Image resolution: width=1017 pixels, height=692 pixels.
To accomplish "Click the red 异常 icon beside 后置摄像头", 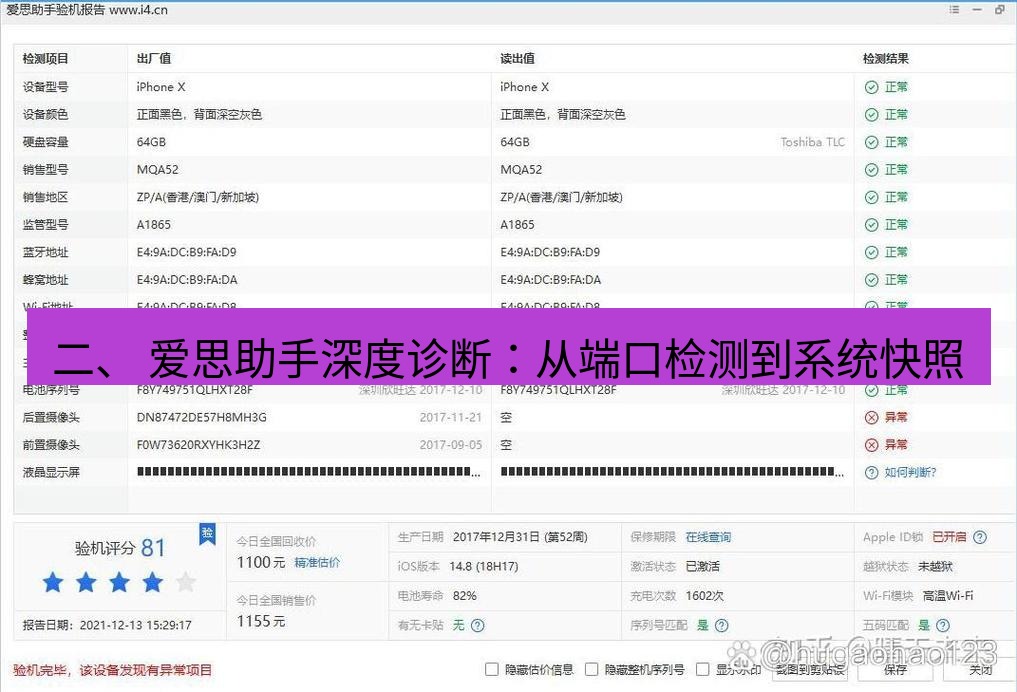I will (x=871, y=417).
